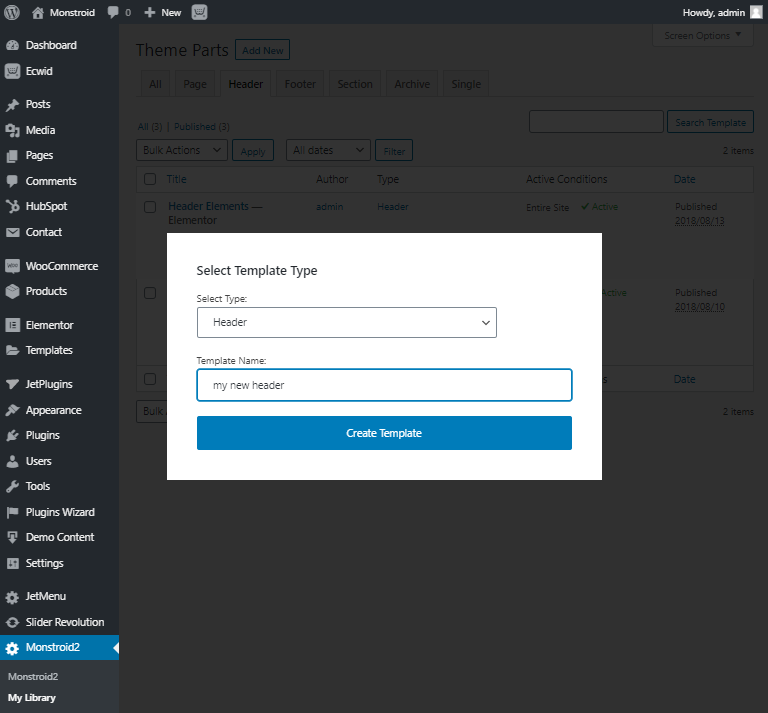
Task: Click the Plugins Wizard flag icon
Action: coord(13,513)
